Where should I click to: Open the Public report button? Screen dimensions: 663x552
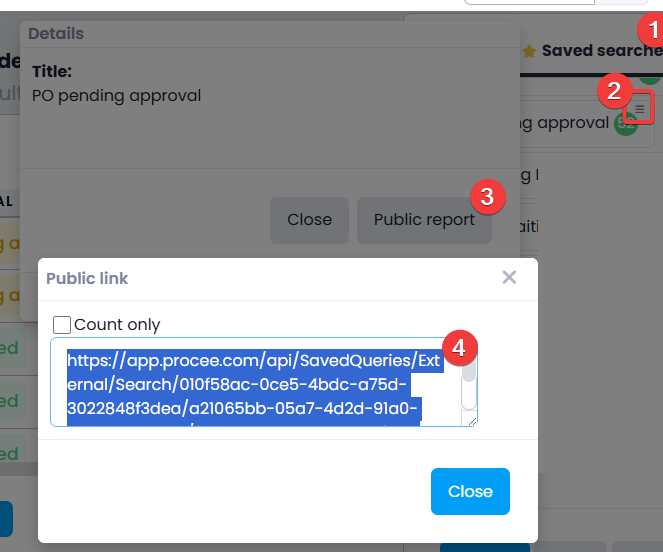tap(424, 220)
